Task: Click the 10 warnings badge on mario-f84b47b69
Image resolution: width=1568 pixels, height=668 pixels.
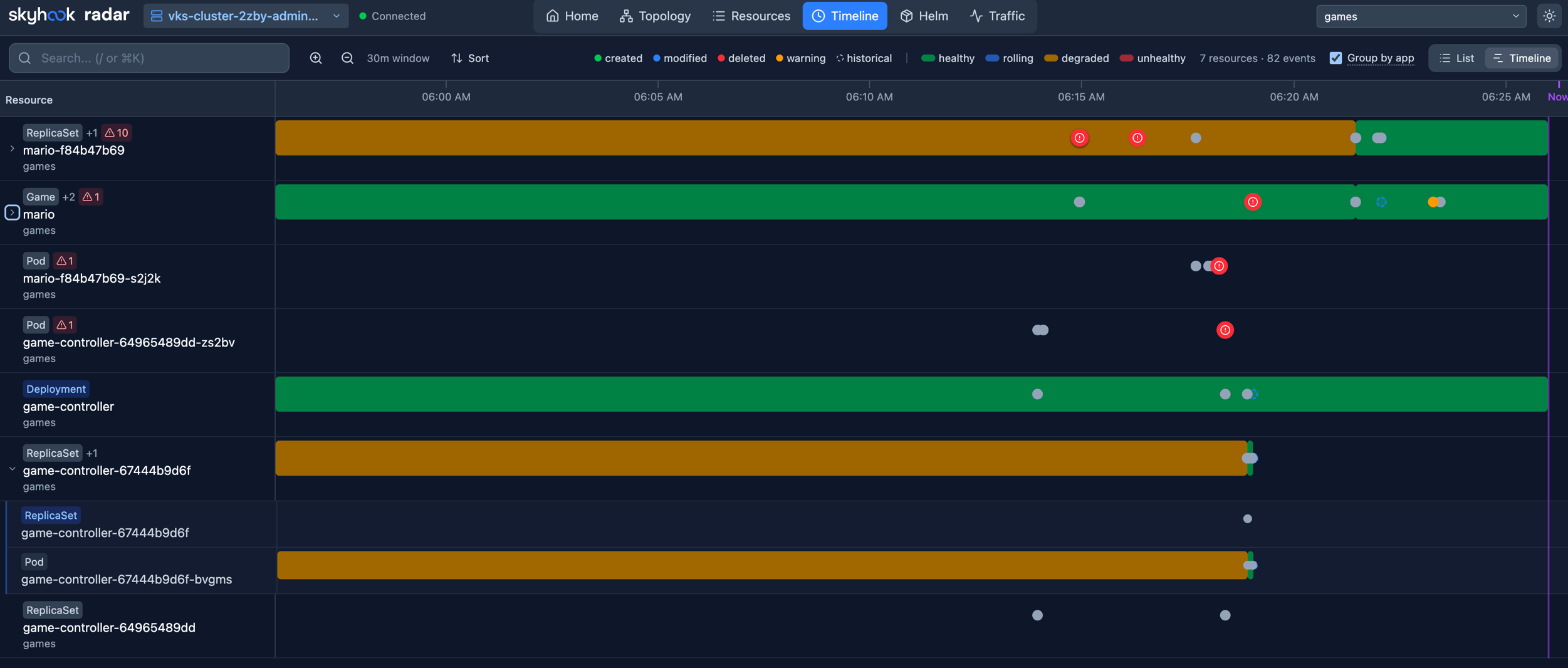Action: tap(117, 133)
